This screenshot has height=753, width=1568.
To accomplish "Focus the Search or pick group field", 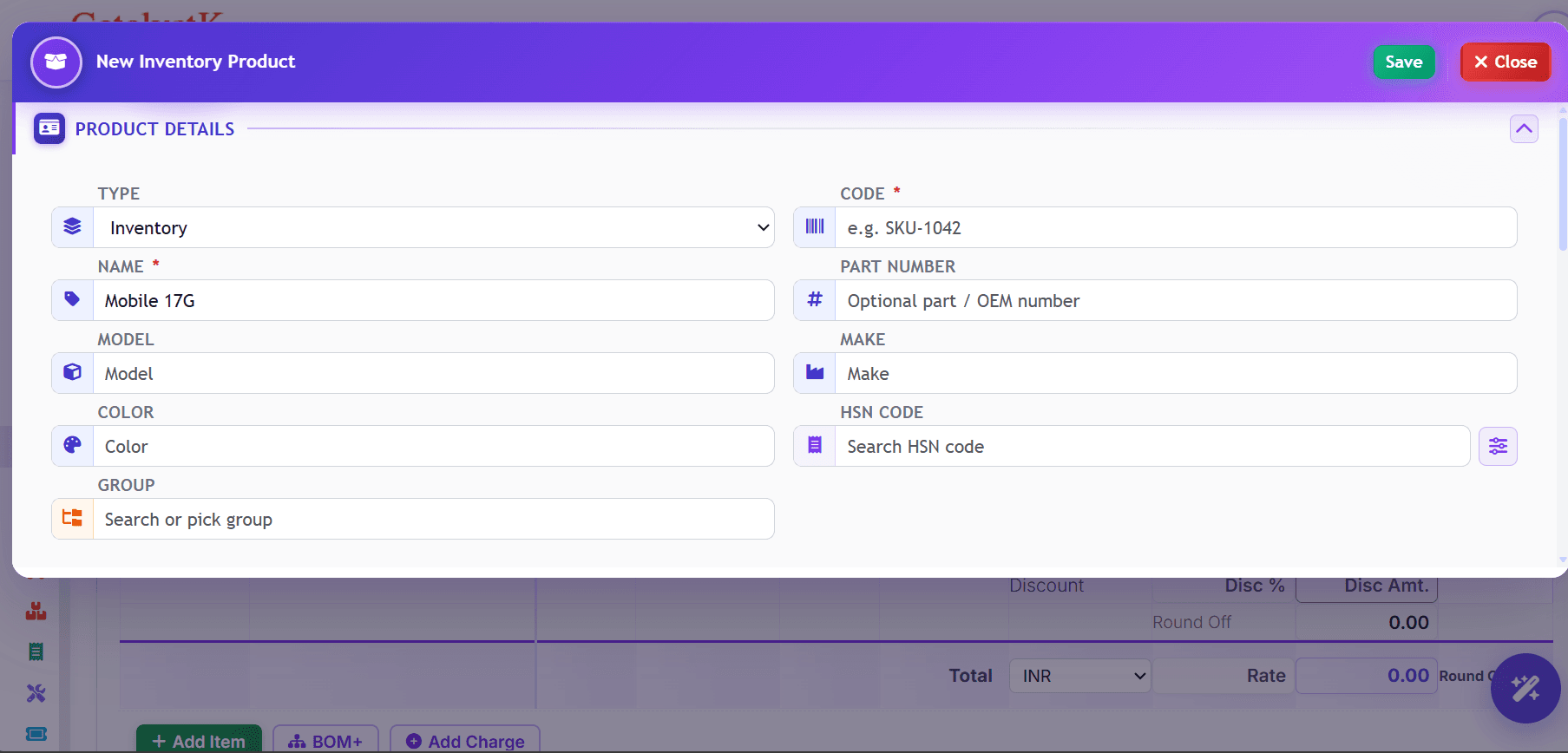I will click(x=434, y=519).
